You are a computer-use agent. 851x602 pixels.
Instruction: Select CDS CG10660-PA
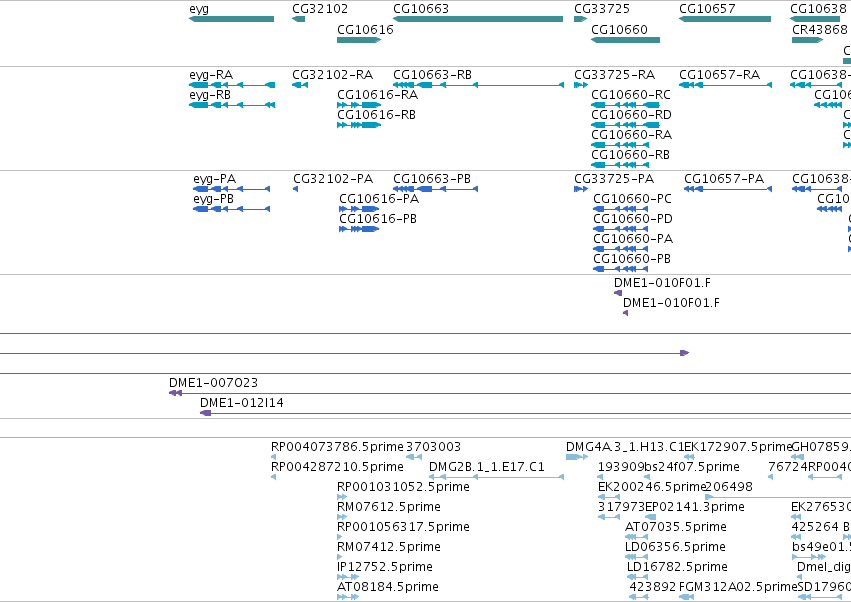(x=620, y=249)
